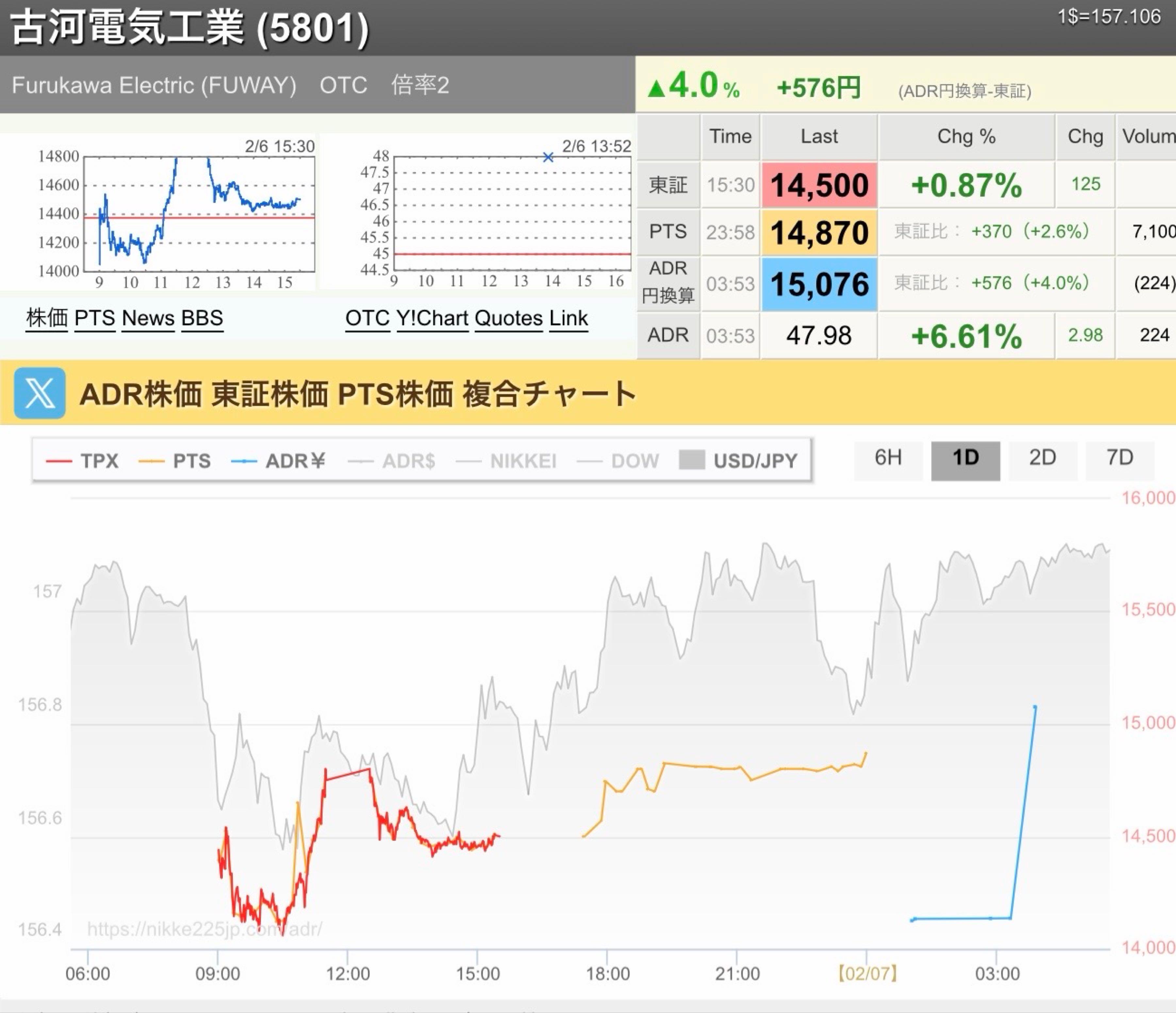This screenshot has height=1013, width=1176.
Task: Open the Quotes link
Action: tap(509, 319)
